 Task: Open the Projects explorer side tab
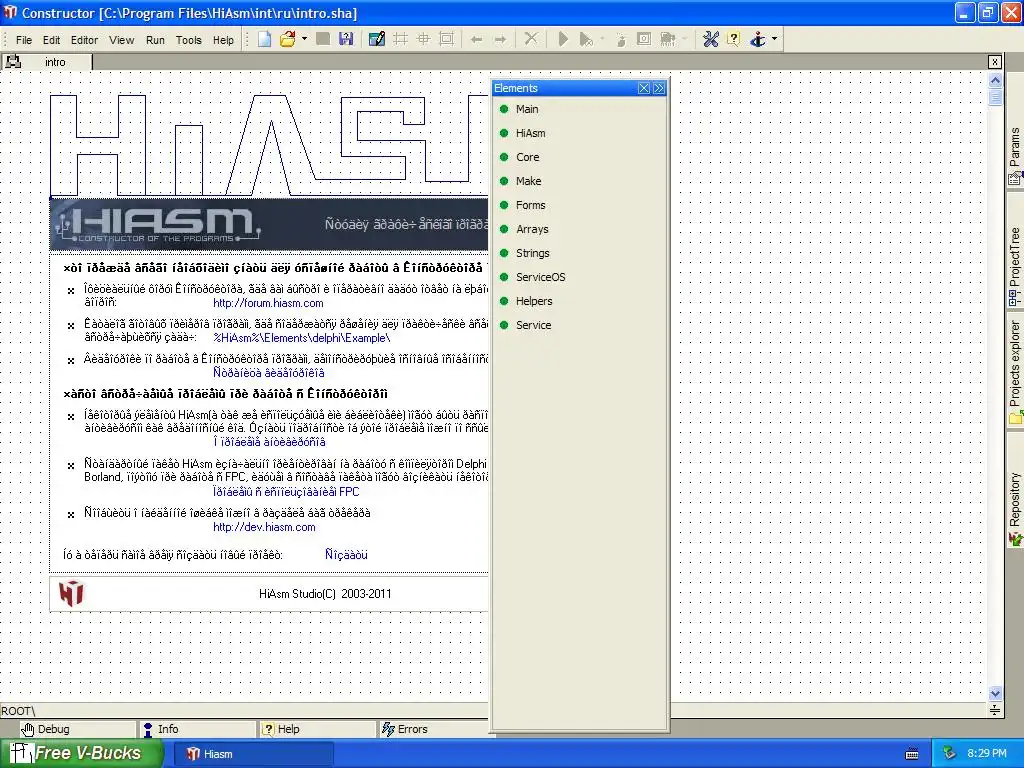(1015, 372)
